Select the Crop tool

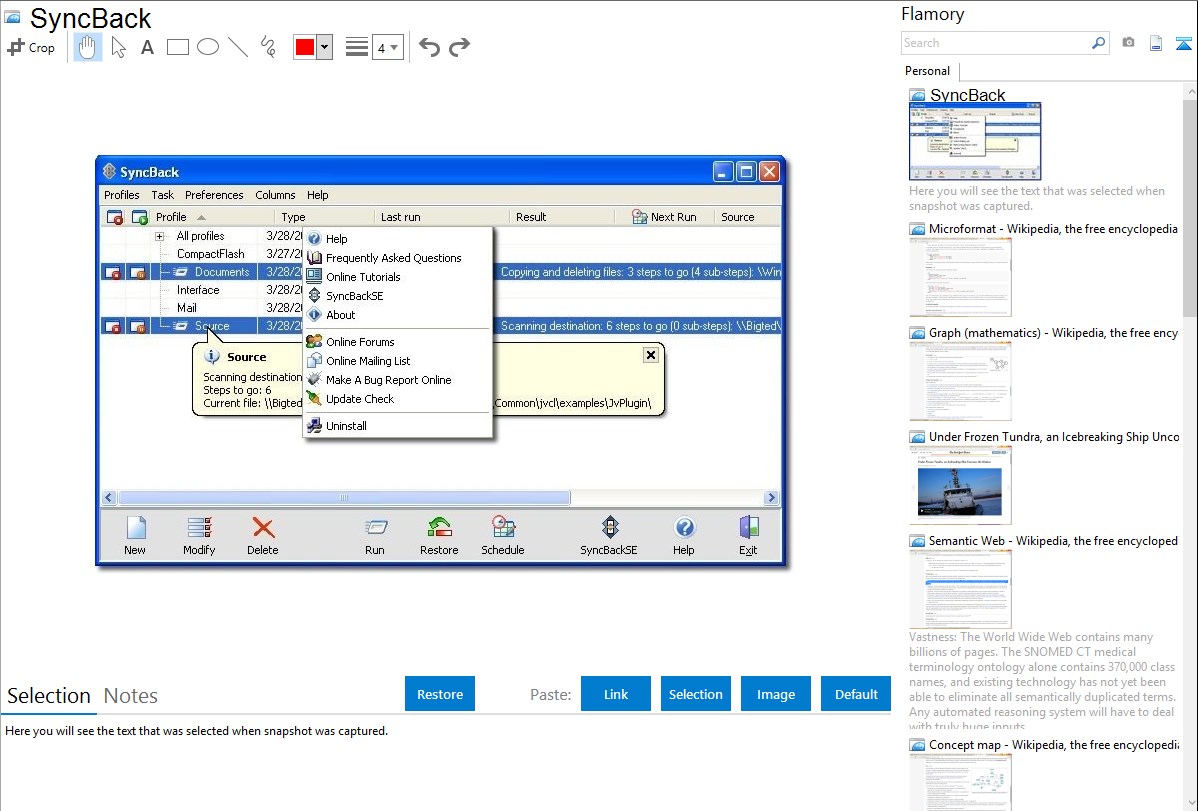coord(31,47)
